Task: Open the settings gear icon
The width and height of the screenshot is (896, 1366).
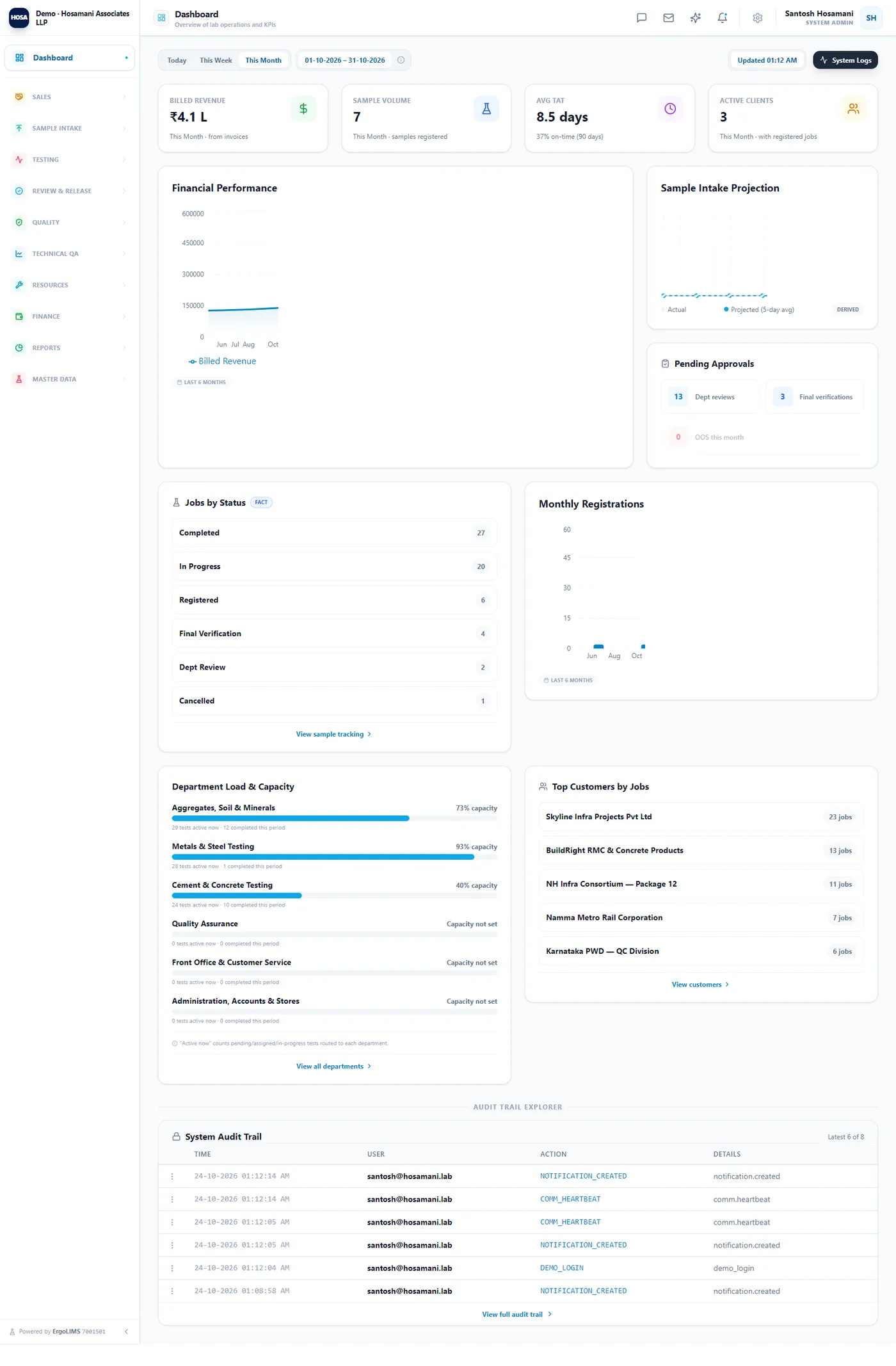Action: coord(757,18)
